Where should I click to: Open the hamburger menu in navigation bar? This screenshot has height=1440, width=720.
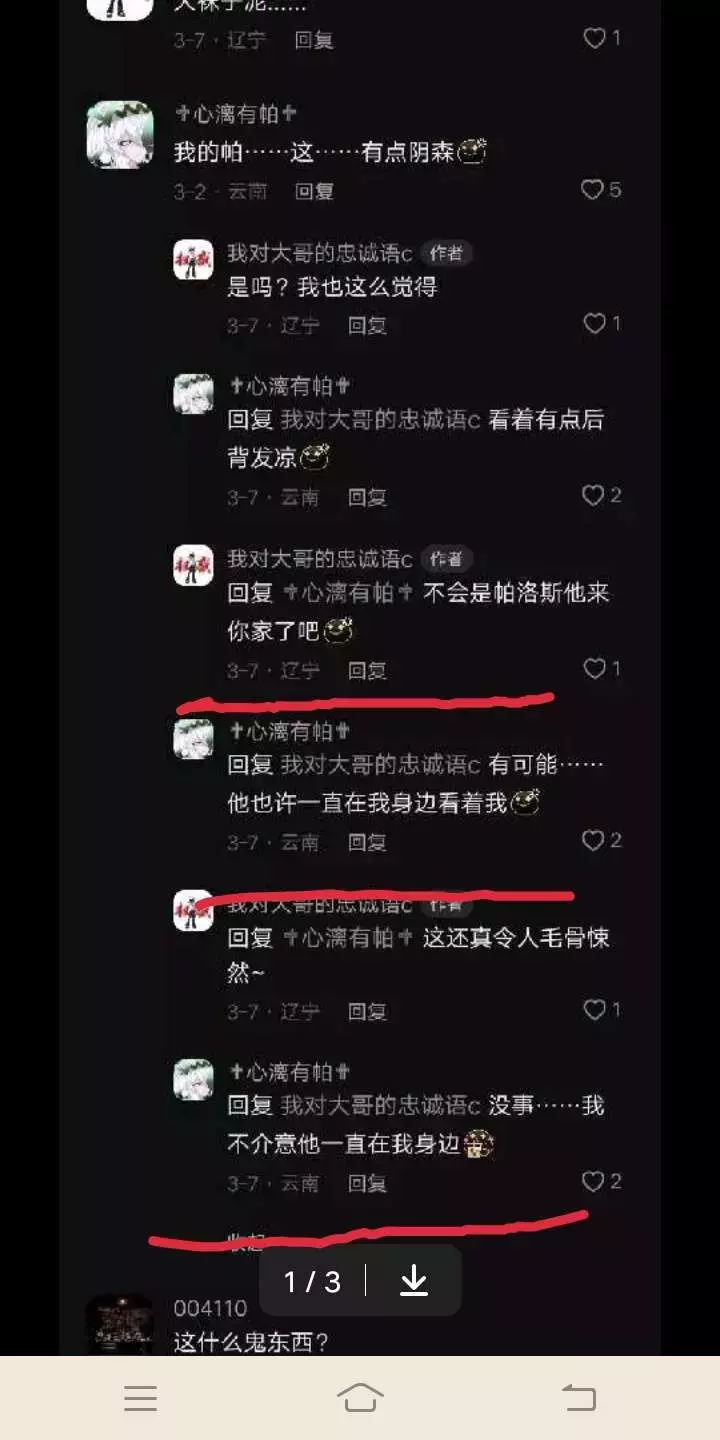tap(140, 1398)
